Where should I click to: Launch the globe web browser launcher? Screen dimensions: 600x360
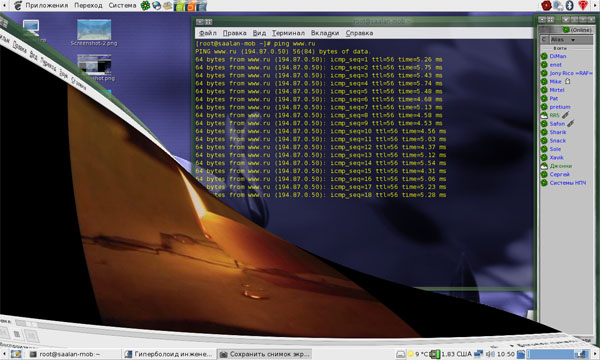157,5
